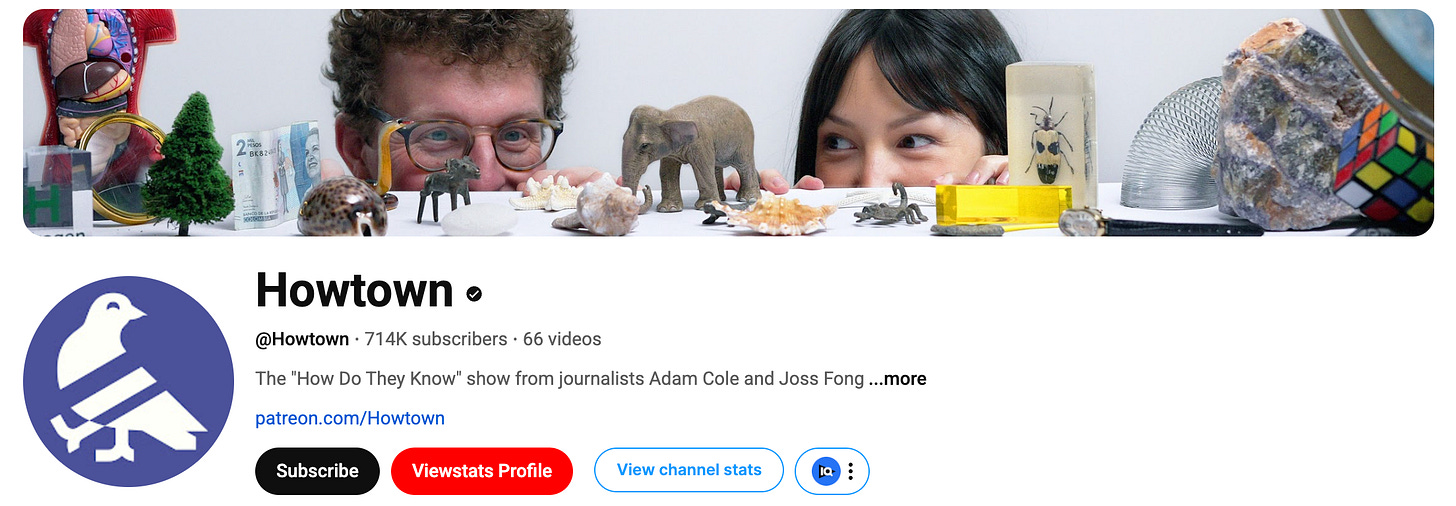The image size is (1456, 506).
Task: Click the channel description about Adam Cole and Joss Fong
Action: [x=560, y=379]
